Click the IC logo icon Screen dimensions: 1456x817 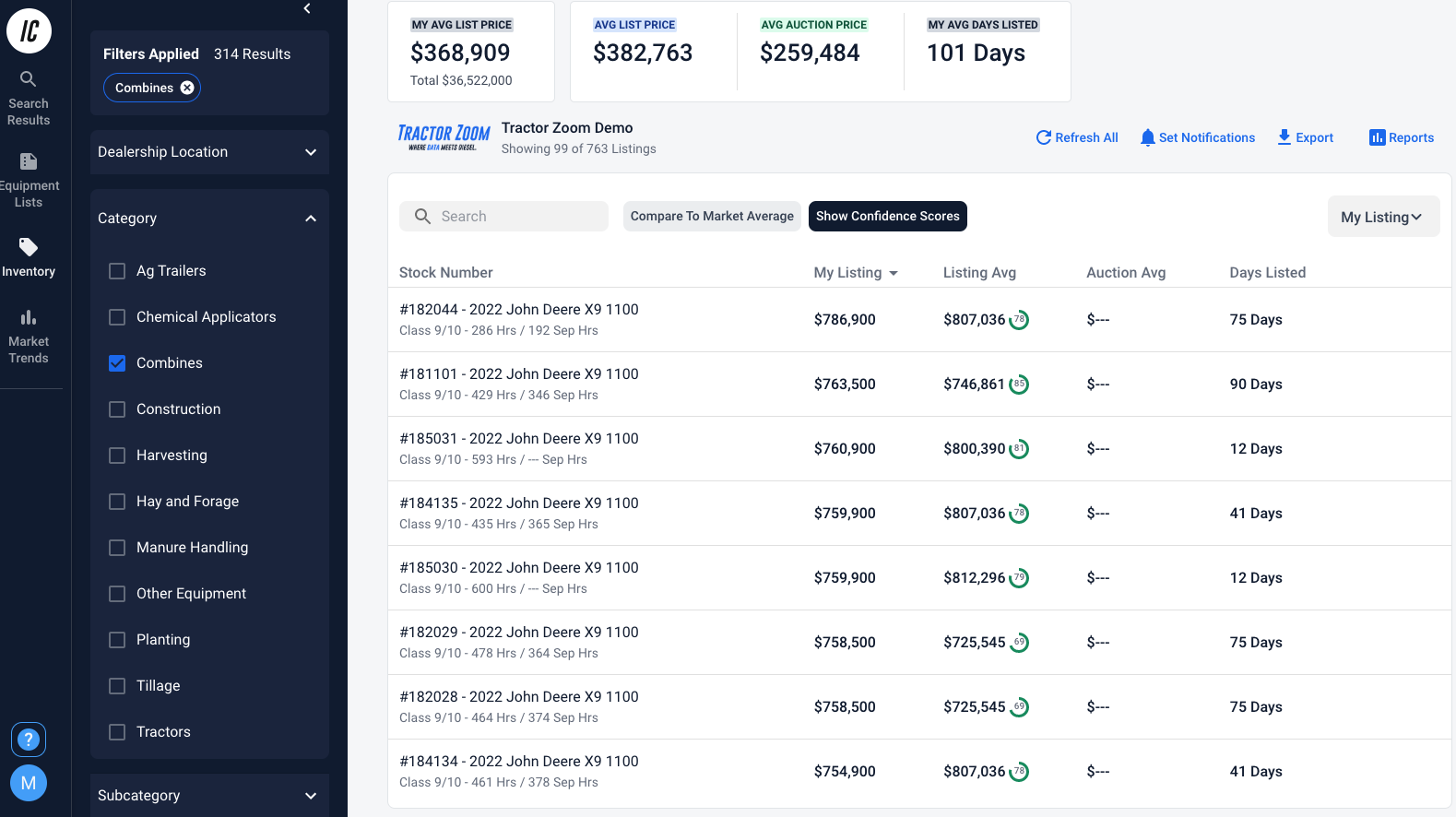pyautogui.click(x=29, y=30)
